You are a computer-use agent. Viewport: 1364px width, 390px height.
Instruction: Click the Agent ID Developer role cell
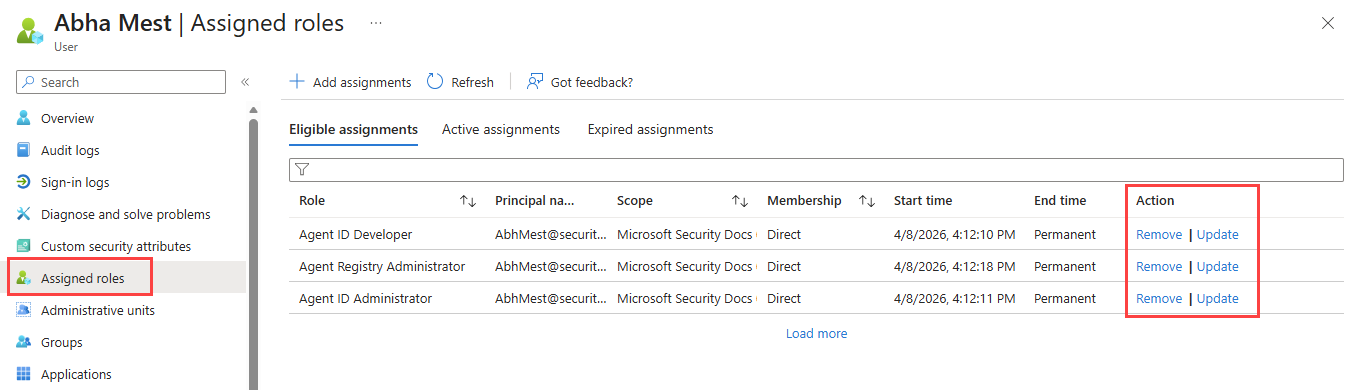point(355,235)
